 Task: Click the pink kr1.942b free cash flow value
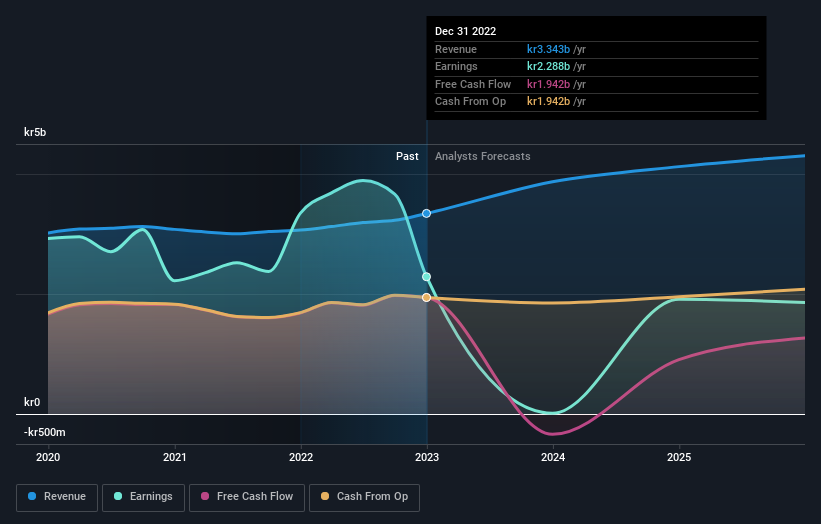(548, 84)
